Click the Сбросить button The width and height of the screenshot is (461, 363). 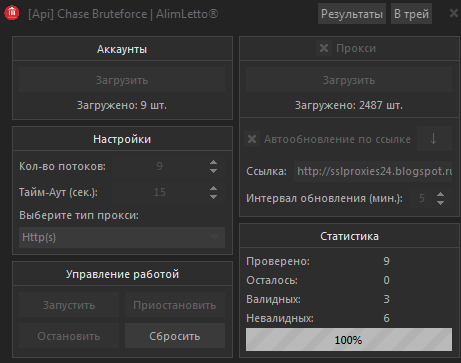pos(175,336)
